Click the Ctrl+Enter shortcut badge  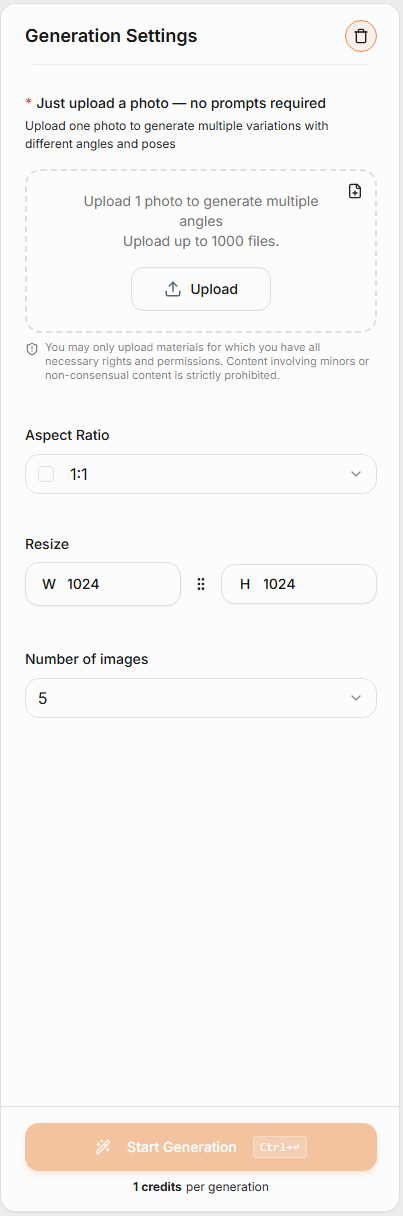[x=280, y=1147]
